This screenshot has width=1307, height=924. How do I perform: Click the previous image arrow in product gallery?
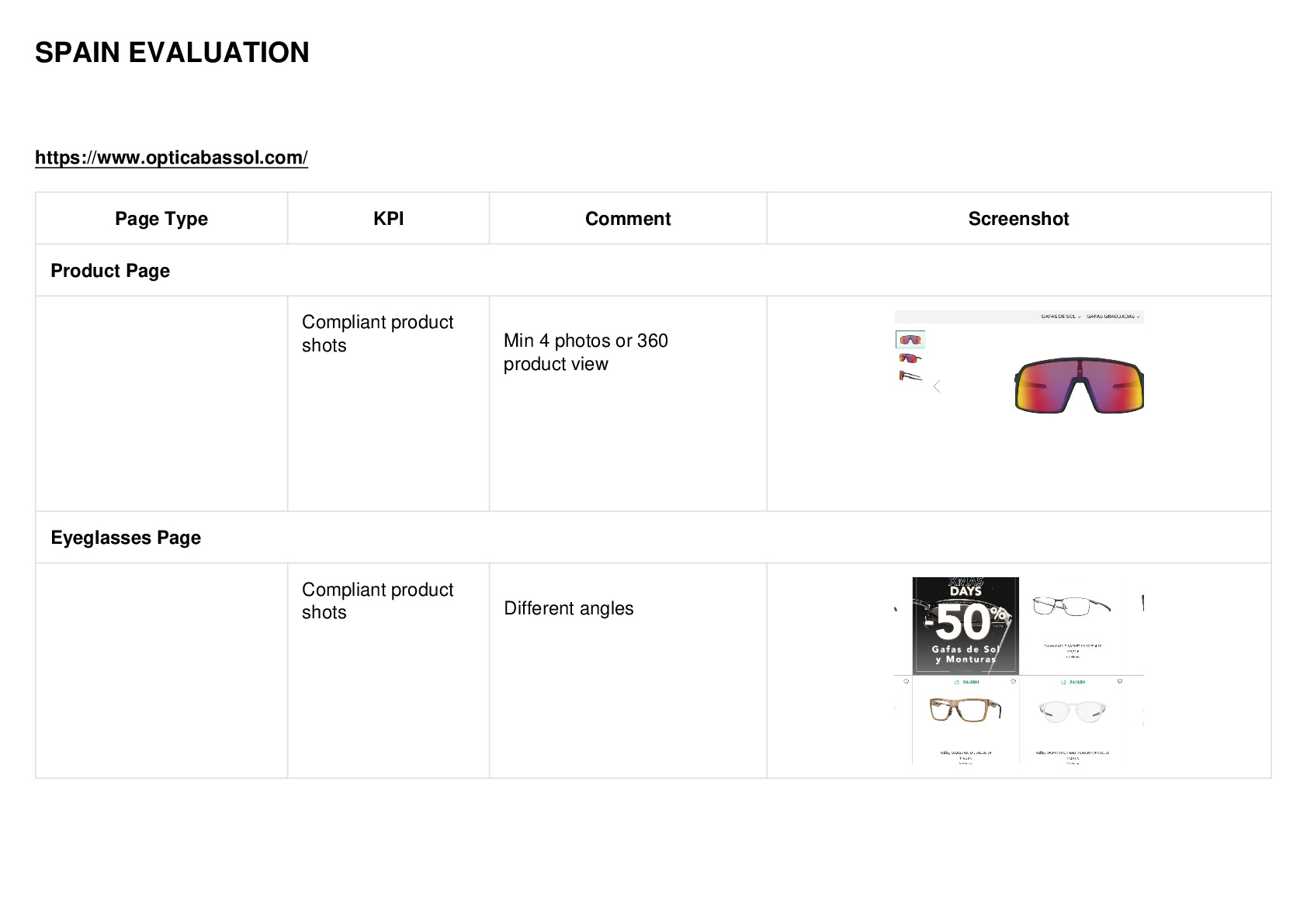click(937, 386)
